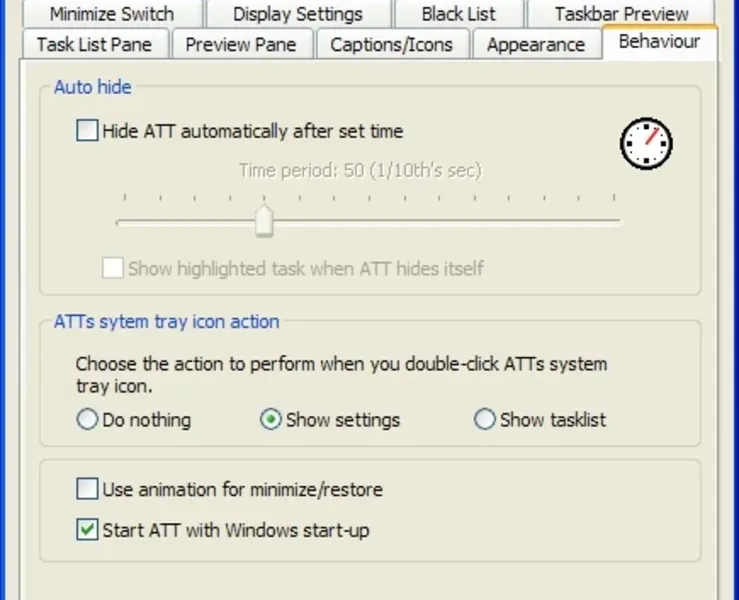Viewport: 739px width, 600px height.
Task: Select the Behaviour tab
Action: point(659,42)
